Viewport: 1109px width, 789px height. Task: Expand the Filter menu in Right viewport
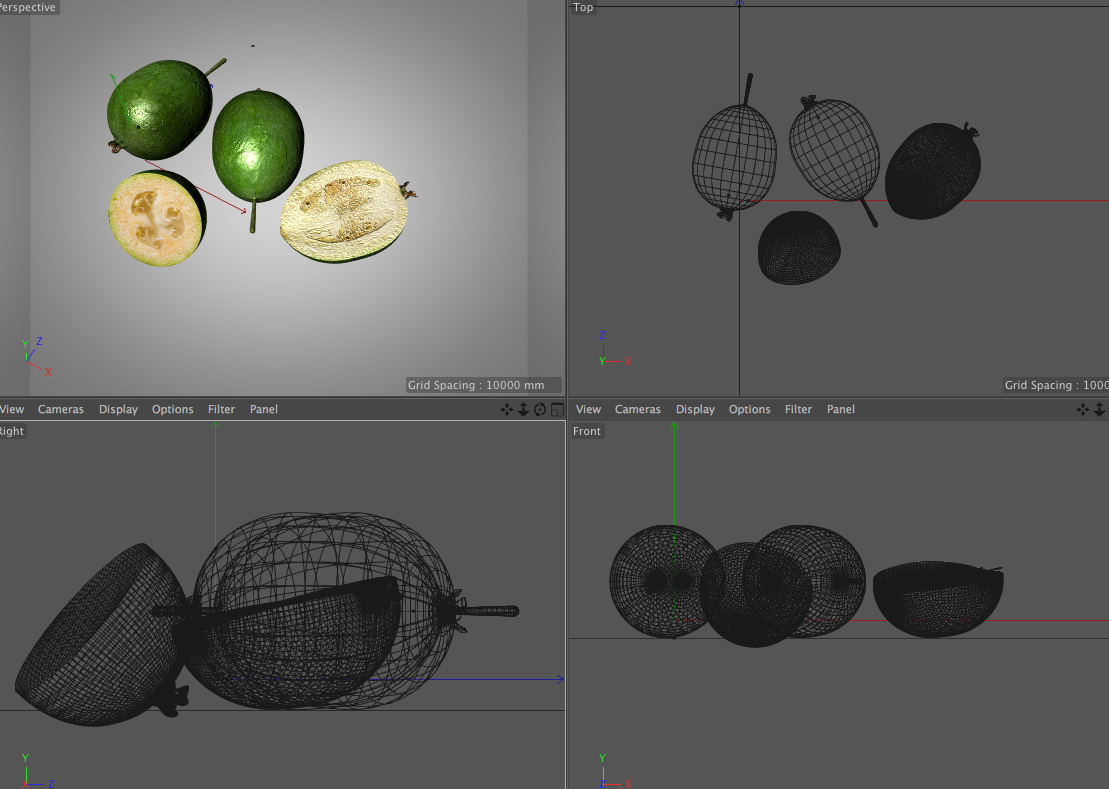(x=221, y=409)
